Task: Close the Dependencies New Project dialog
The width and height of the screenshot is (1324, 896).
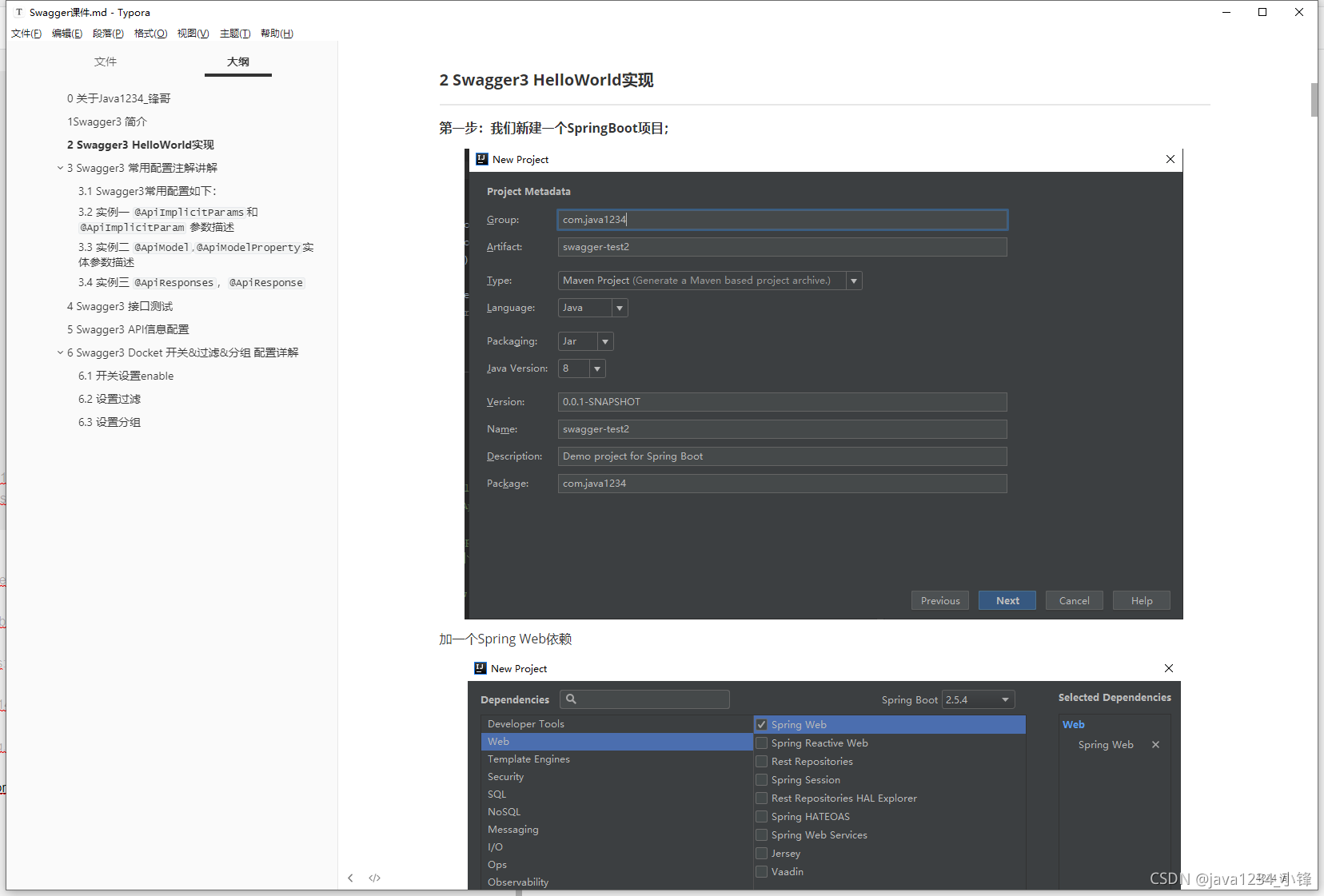Action: [x=1169, y=668]
